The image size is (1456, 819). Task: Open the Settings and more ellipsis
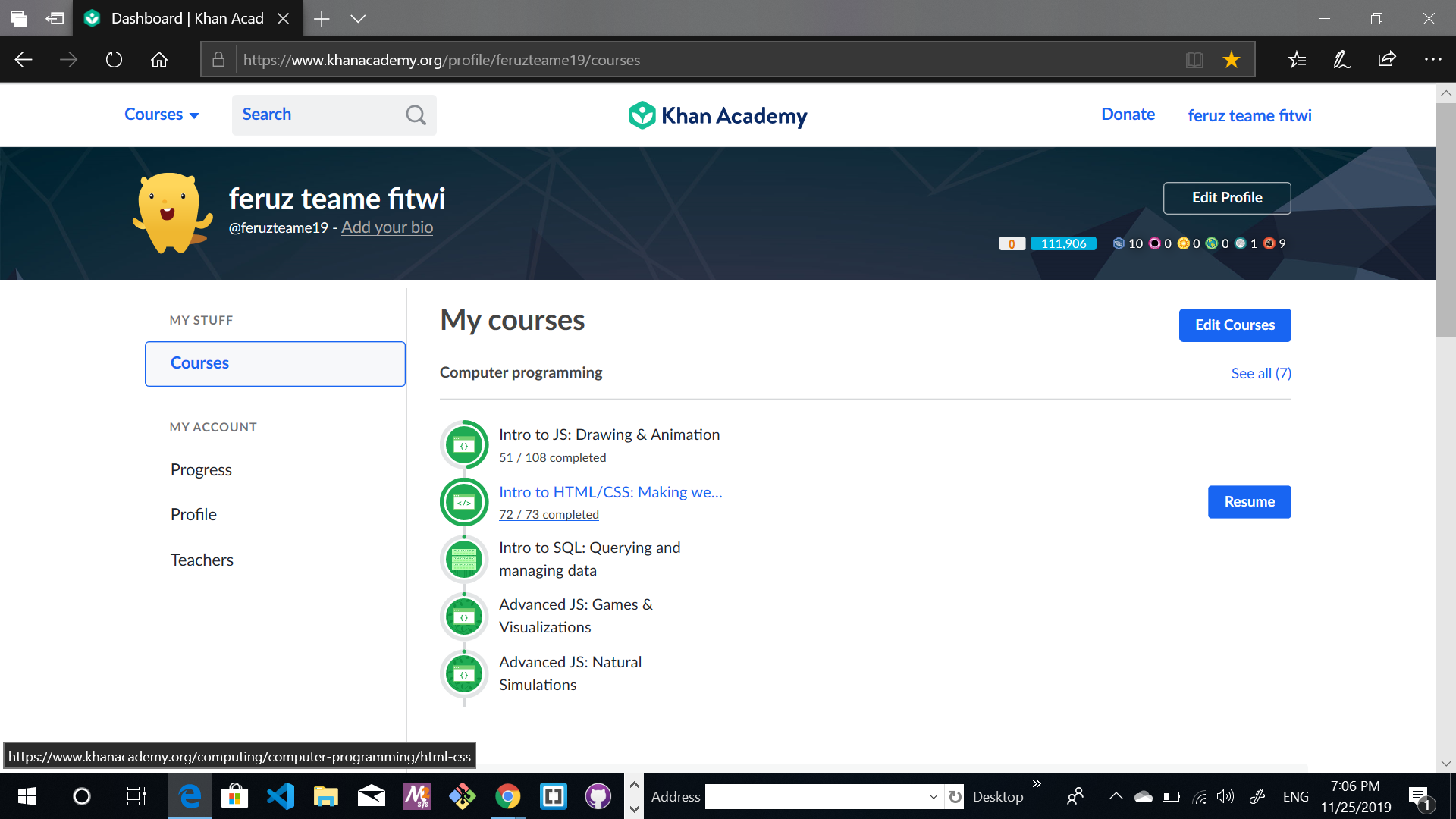(1432, 60)
